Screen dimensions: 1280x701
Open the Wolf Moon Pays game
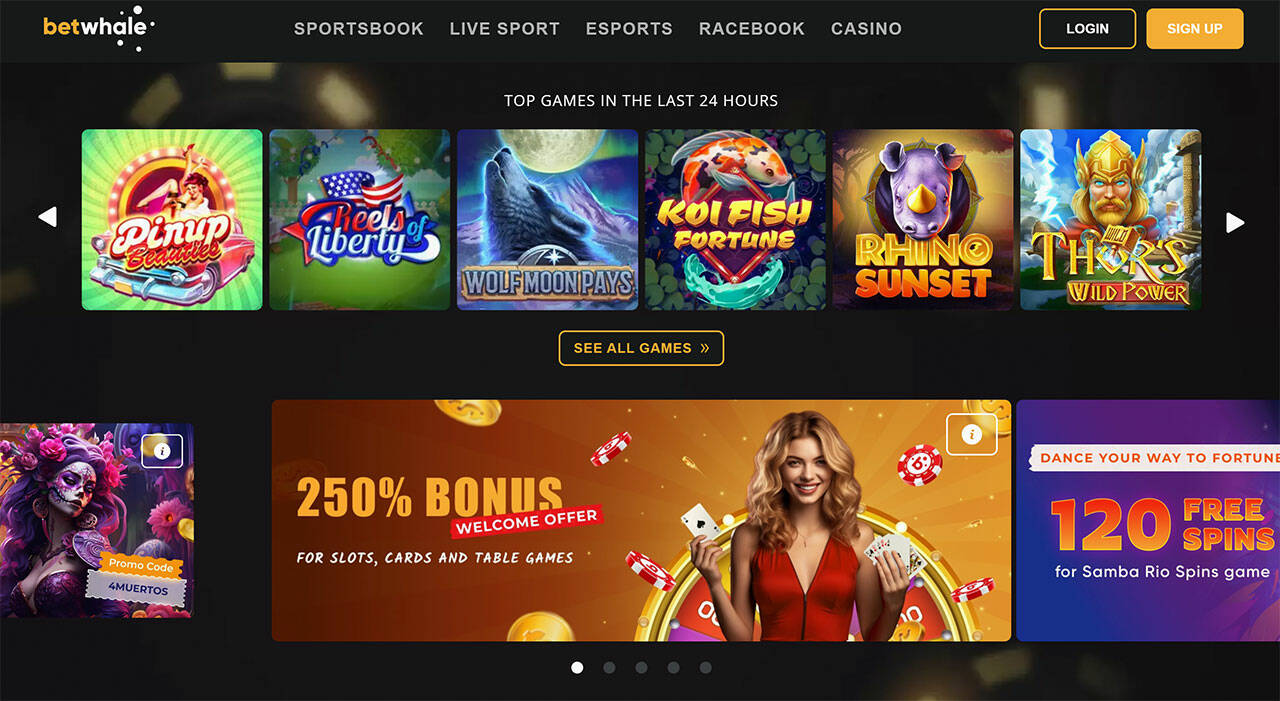tap(547, 219)
